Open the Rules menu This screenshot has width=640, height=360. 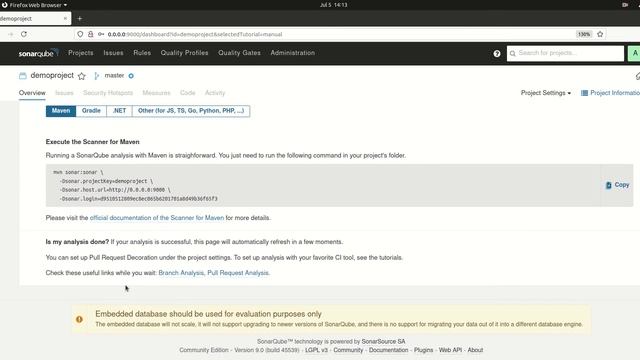tap(142, 53)
